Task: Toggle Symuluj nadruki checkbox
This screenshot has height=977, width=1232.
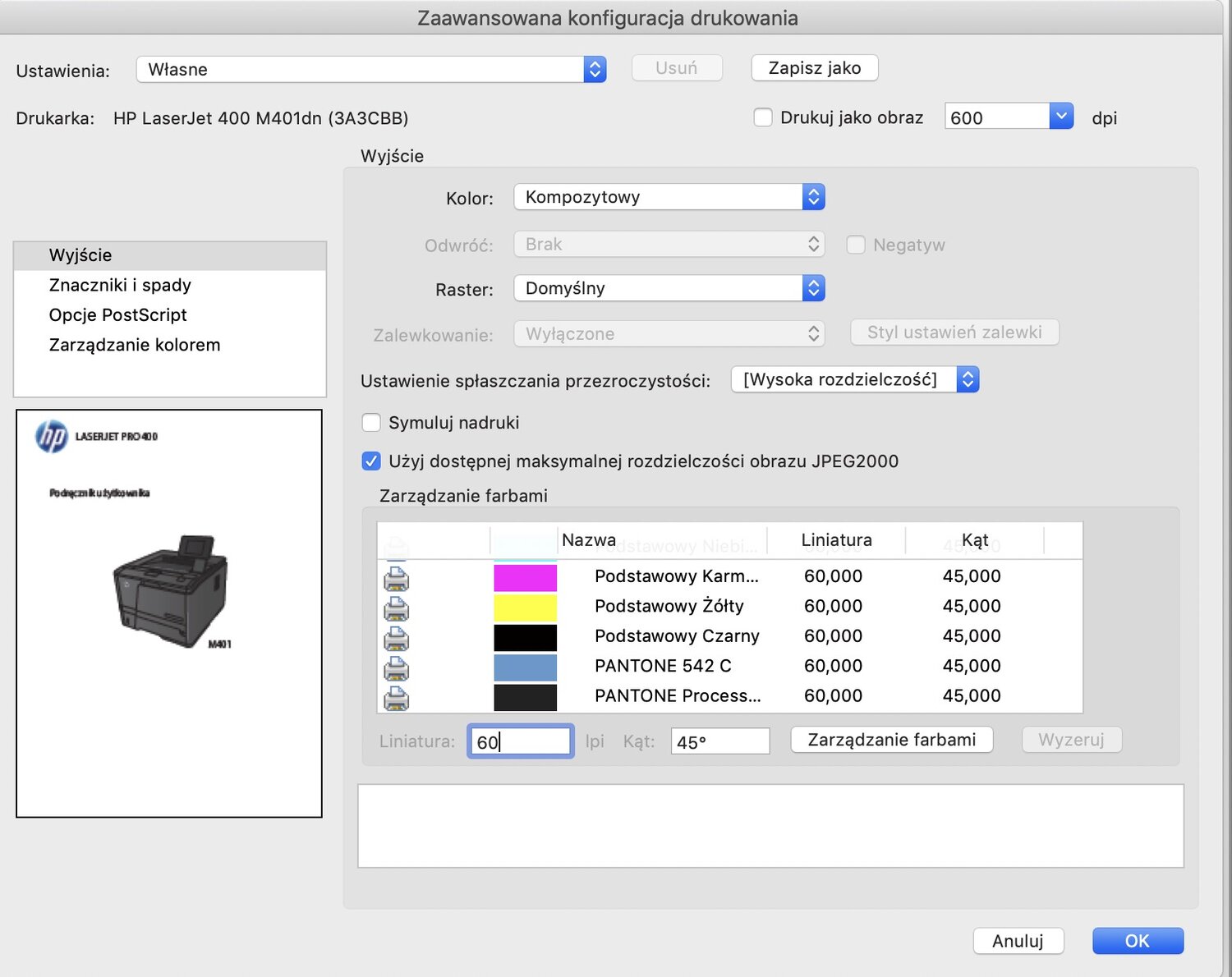Action: (x=371, y=423)
